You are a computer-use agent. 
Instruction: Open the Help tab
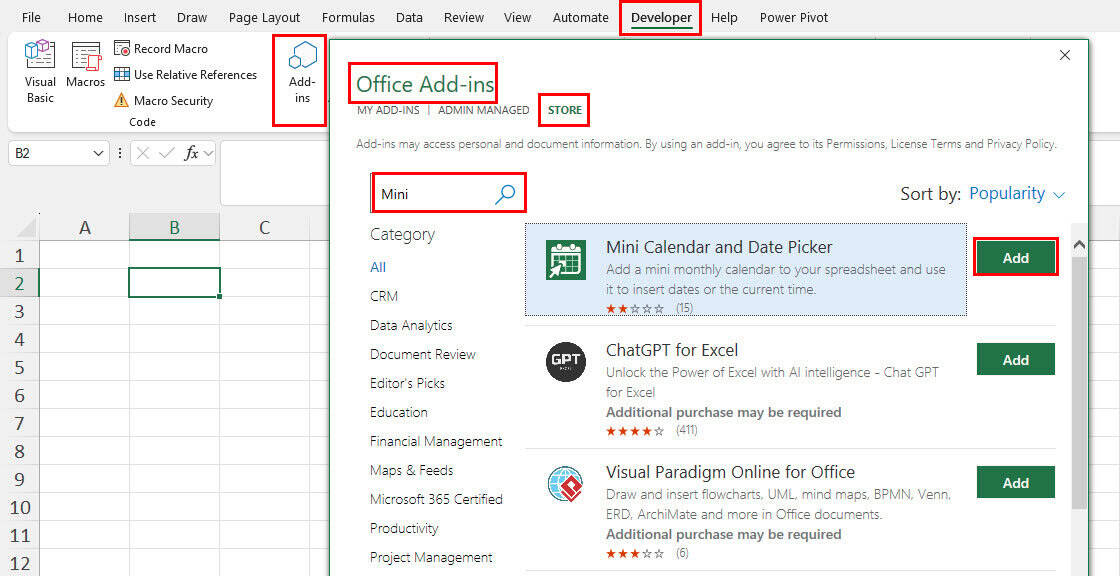[724, 18]
